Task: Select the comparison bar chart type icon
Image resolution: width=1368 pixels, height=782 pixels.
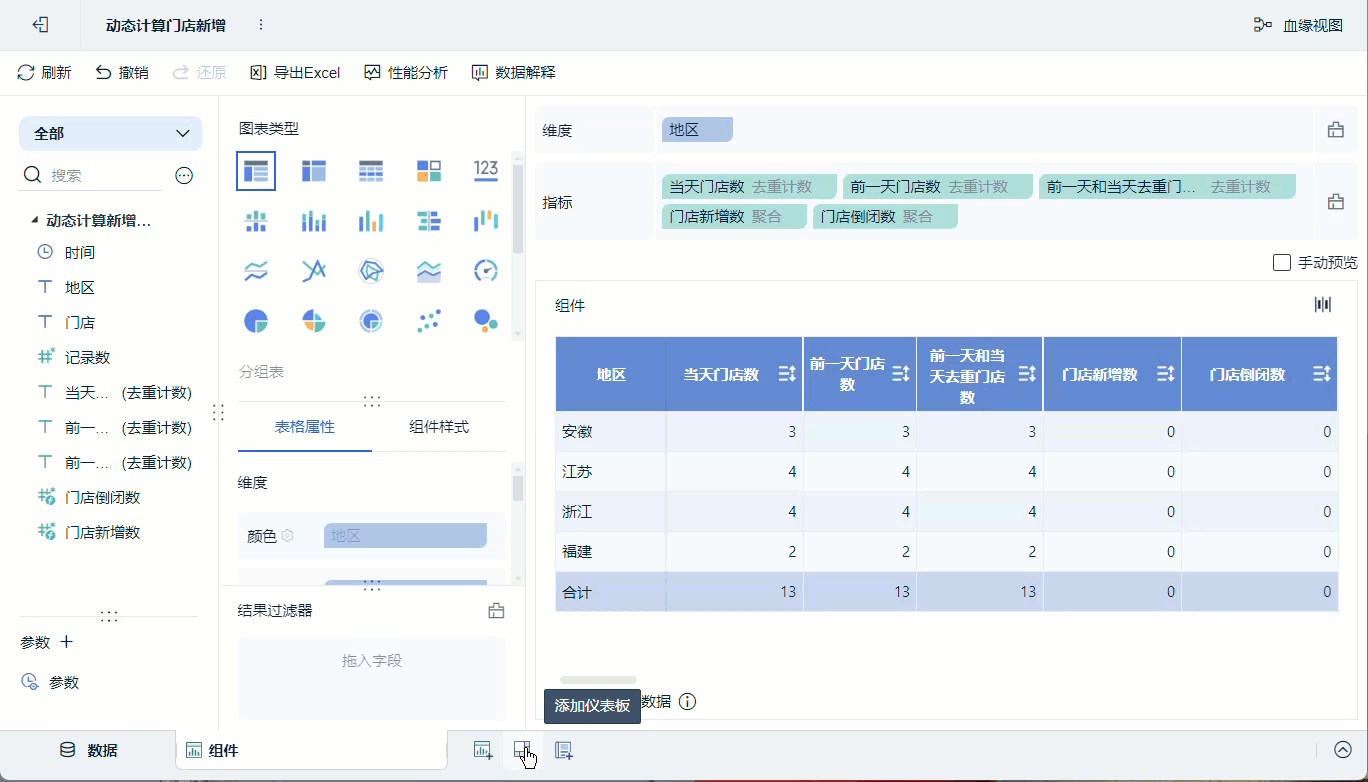Action: pos(429,221)
